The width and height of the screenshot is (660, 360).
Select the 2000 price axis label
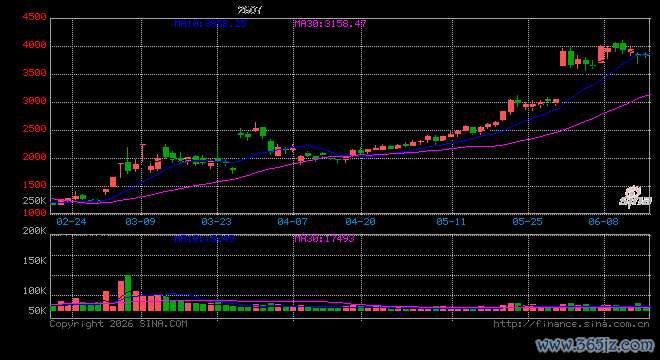[x=35, y=157]
